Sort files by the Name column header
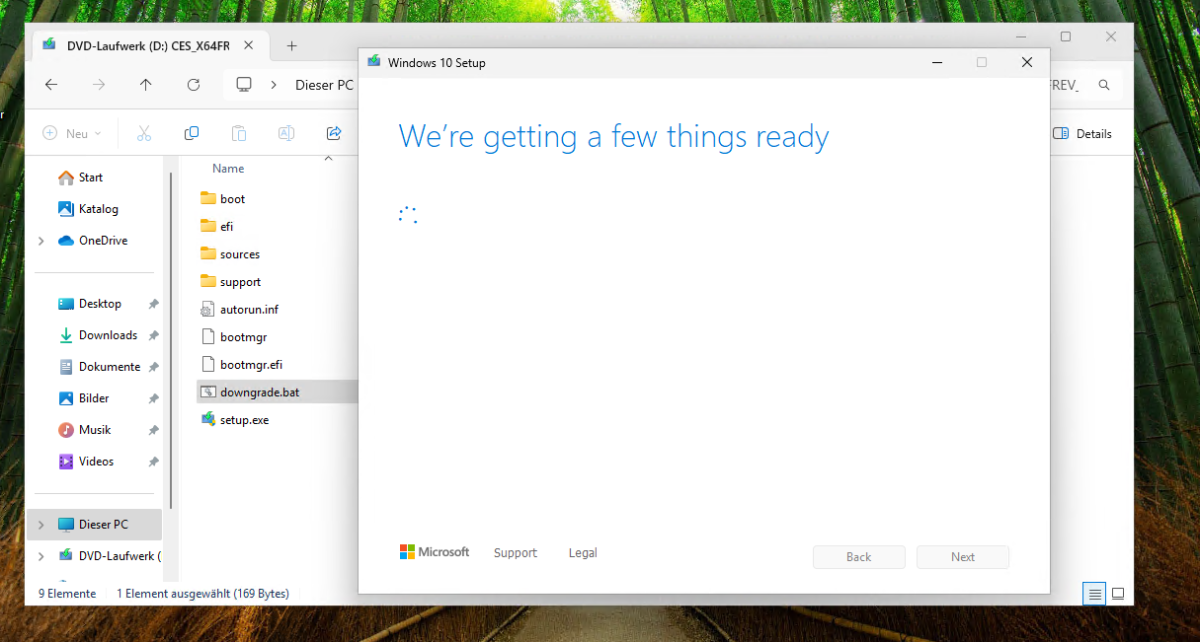The height and width of the screenshot is (642, 1200). [x=228, y=168]
